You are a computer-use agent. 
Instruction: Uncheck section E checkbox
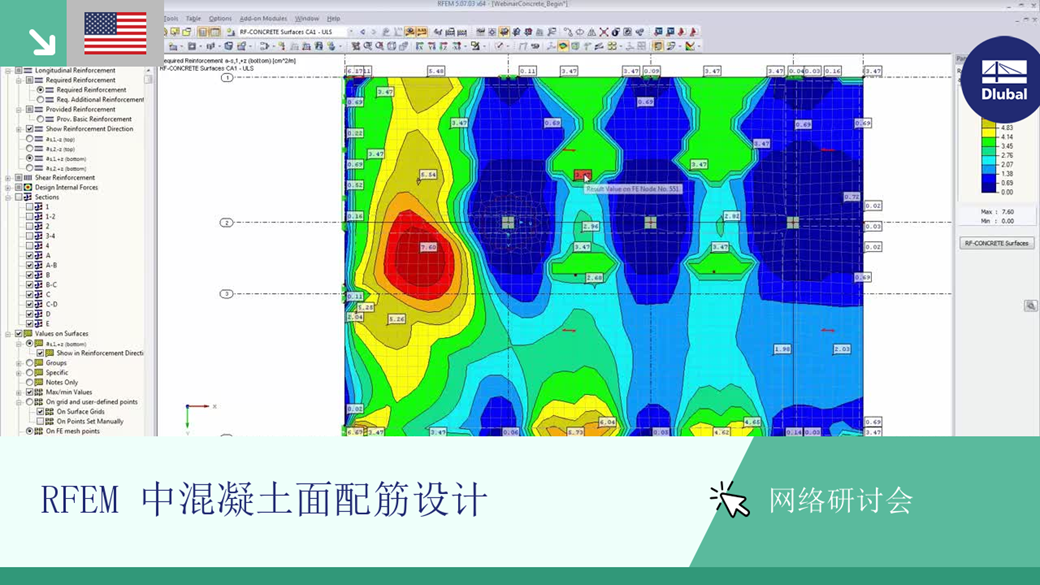pyautogui.click(x=29, y=324)
